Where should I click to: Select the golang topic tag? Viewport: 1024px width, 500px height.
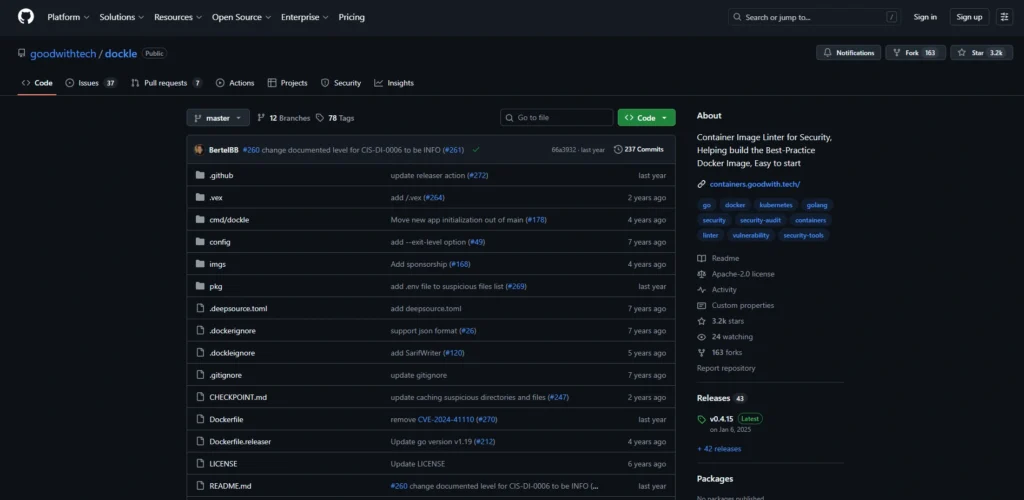point(816,205)
